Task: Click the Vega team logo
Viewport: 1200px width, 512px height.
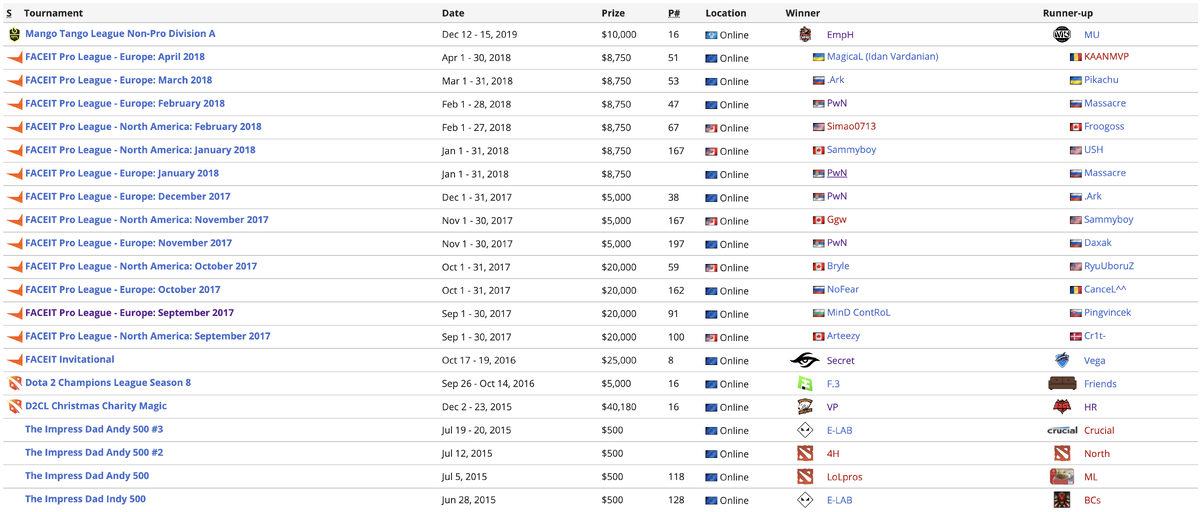Action: pyautogui.click(x=1062, y=361)
